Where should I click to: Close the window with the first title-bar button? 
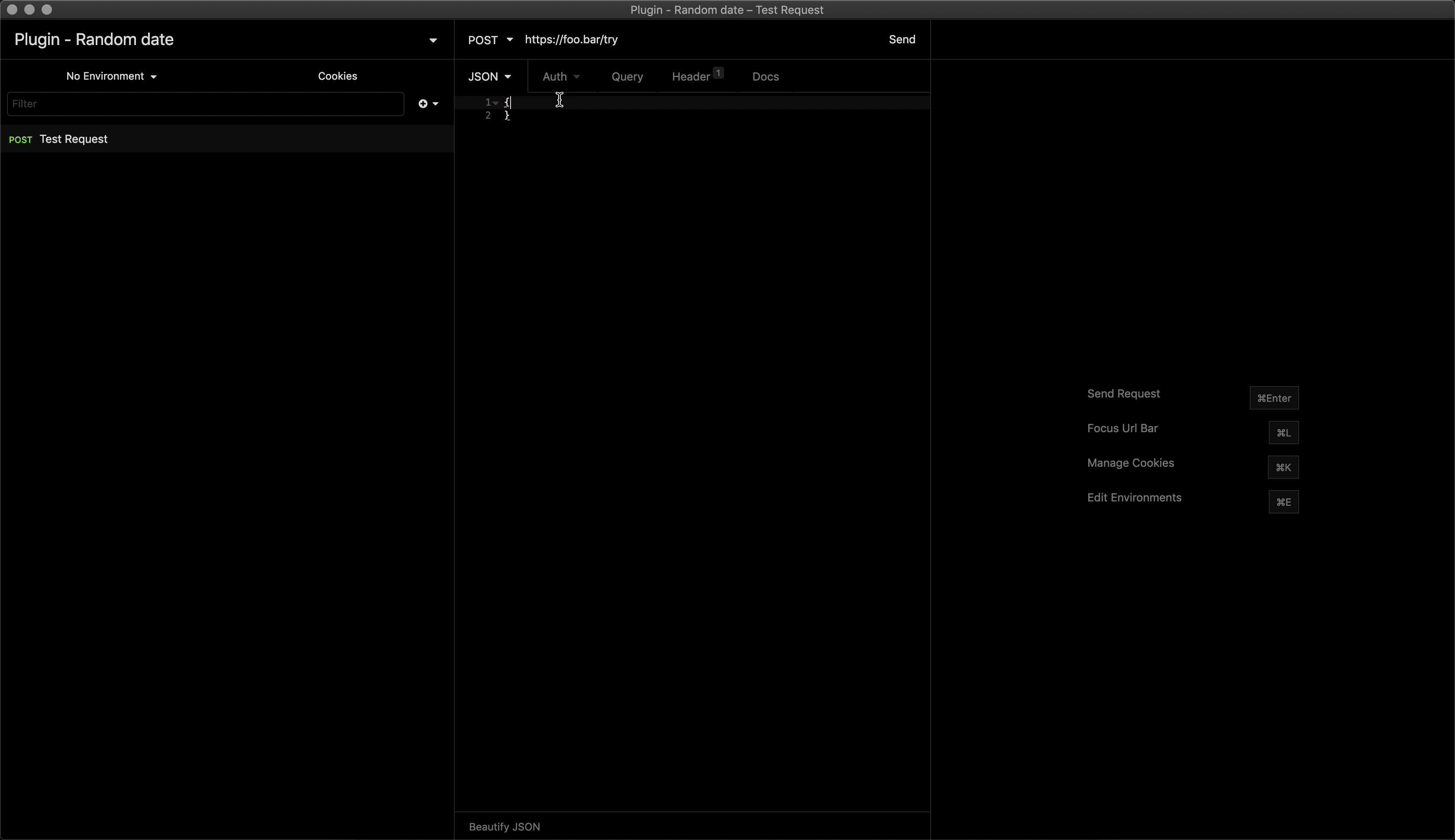click(x=12, y=10)
